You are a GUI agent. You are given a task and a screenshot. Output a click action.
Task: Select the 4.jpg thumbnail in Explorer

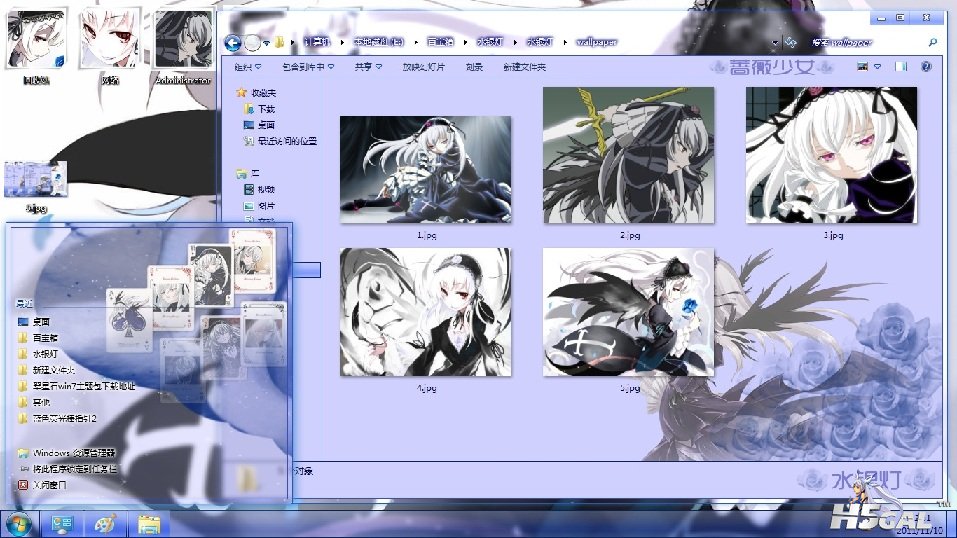tap(425, 312)
